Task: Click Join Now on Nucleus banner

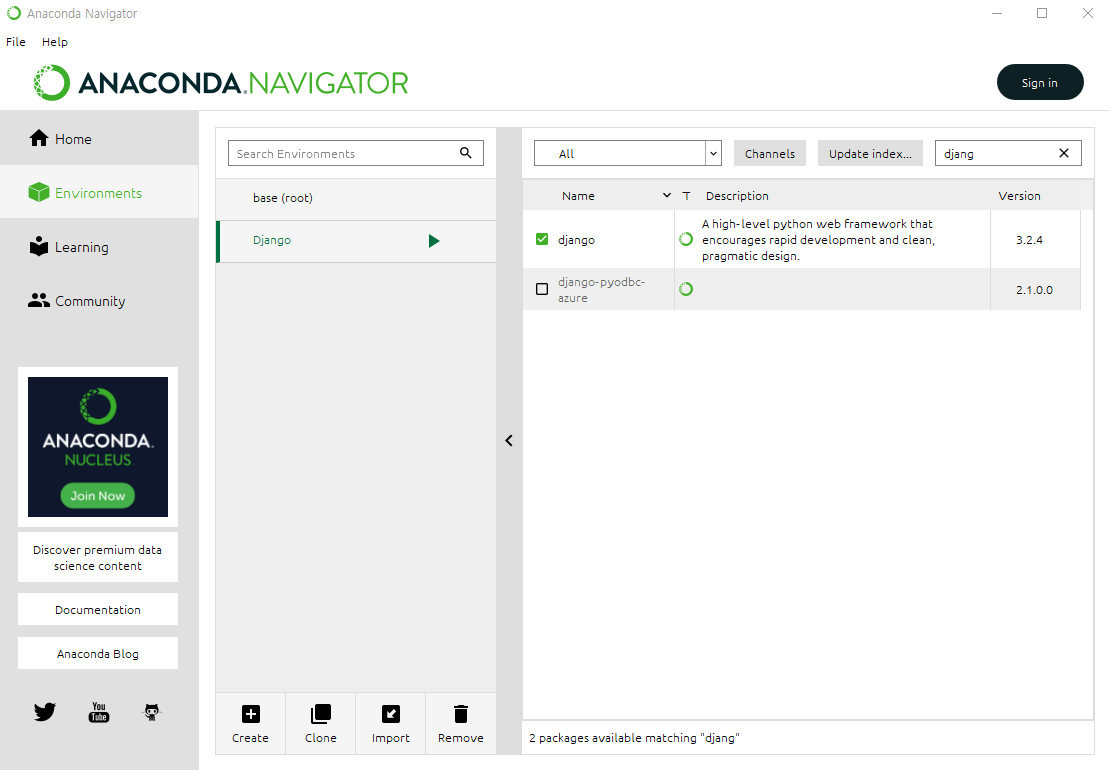Action: click(98, 496)
